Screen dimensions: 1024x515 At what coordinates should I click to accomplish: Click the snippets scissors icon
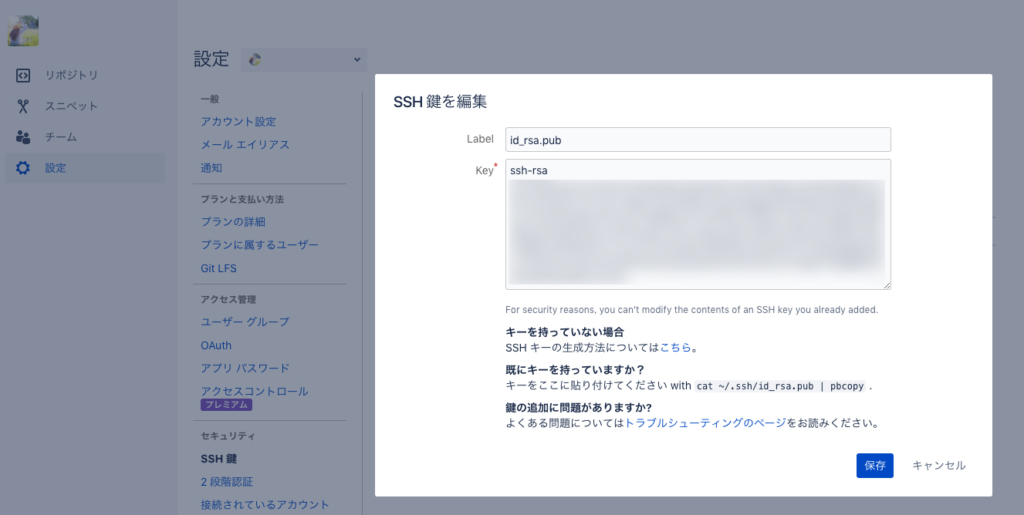23,106
